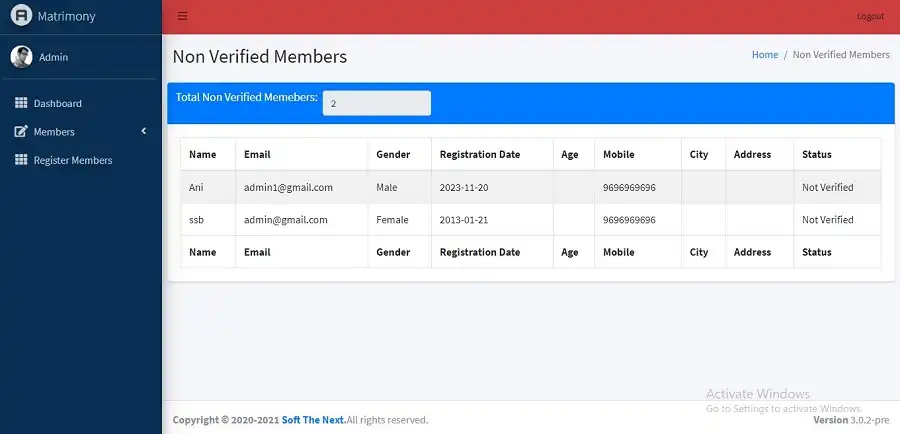The width and height of the screenshot is (900, 434).
Task: Select the row for member Ani
Action: pos(196,187)
